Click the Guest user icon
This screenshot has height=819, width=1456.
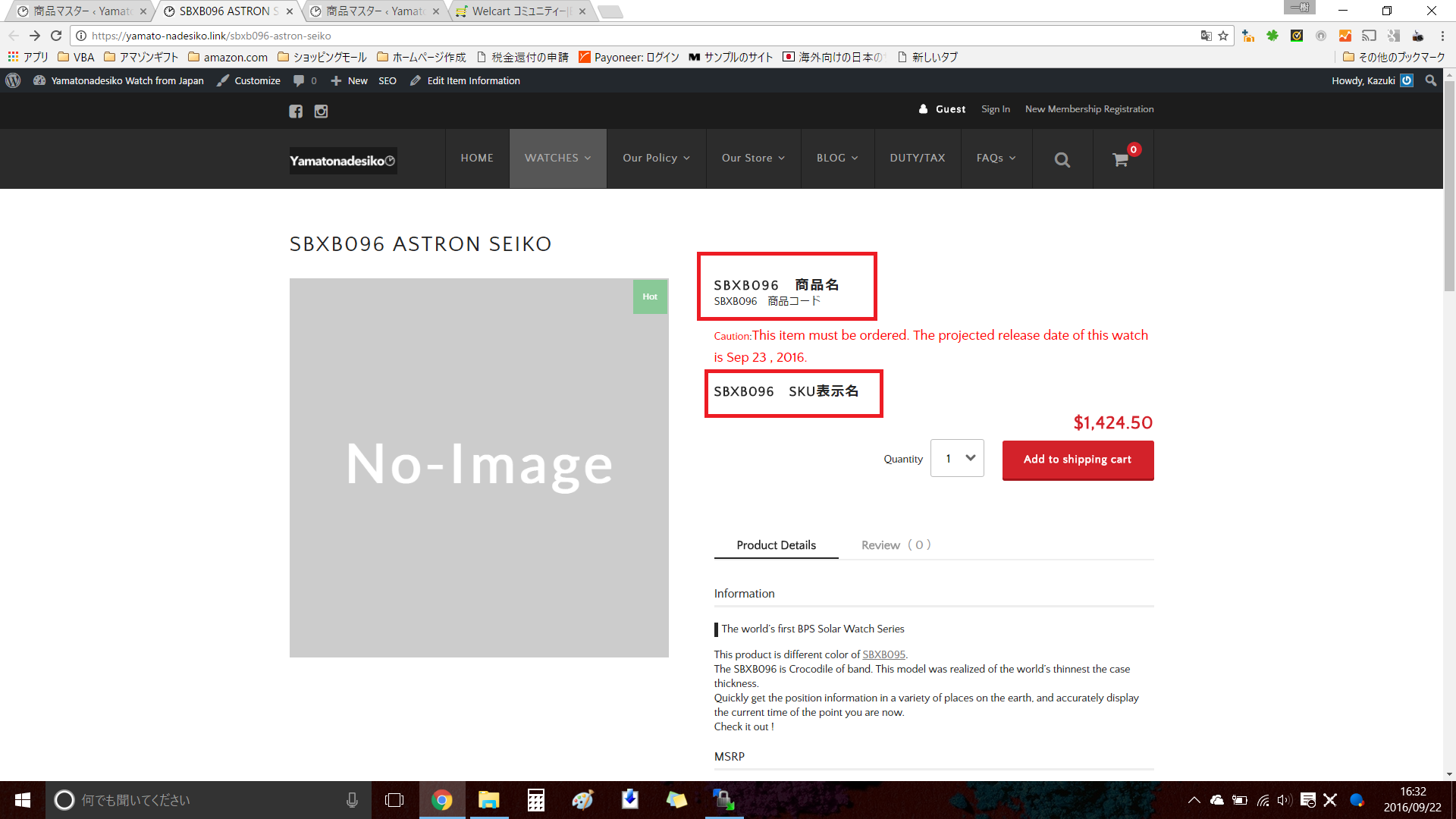(x=923, y=109)
